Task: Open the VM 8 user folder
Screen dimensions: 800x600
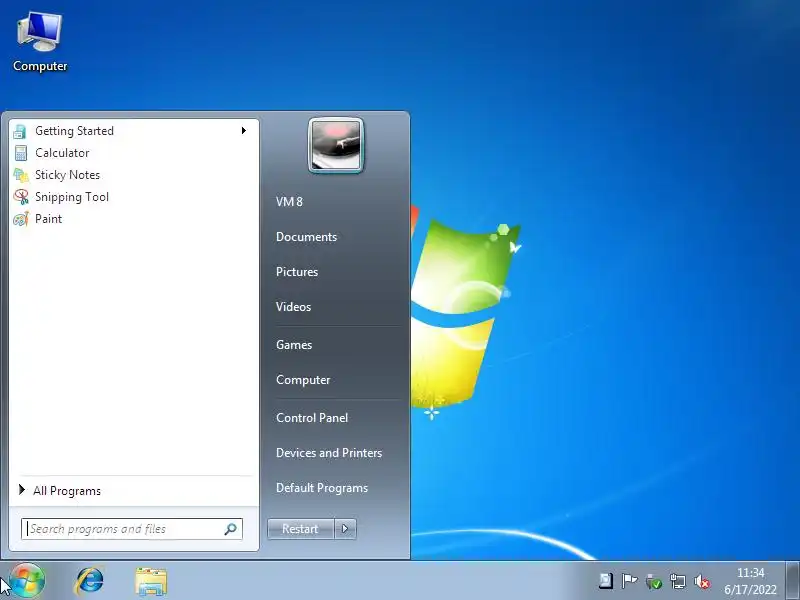Action: pyautogui.click(x=289, y=202)
